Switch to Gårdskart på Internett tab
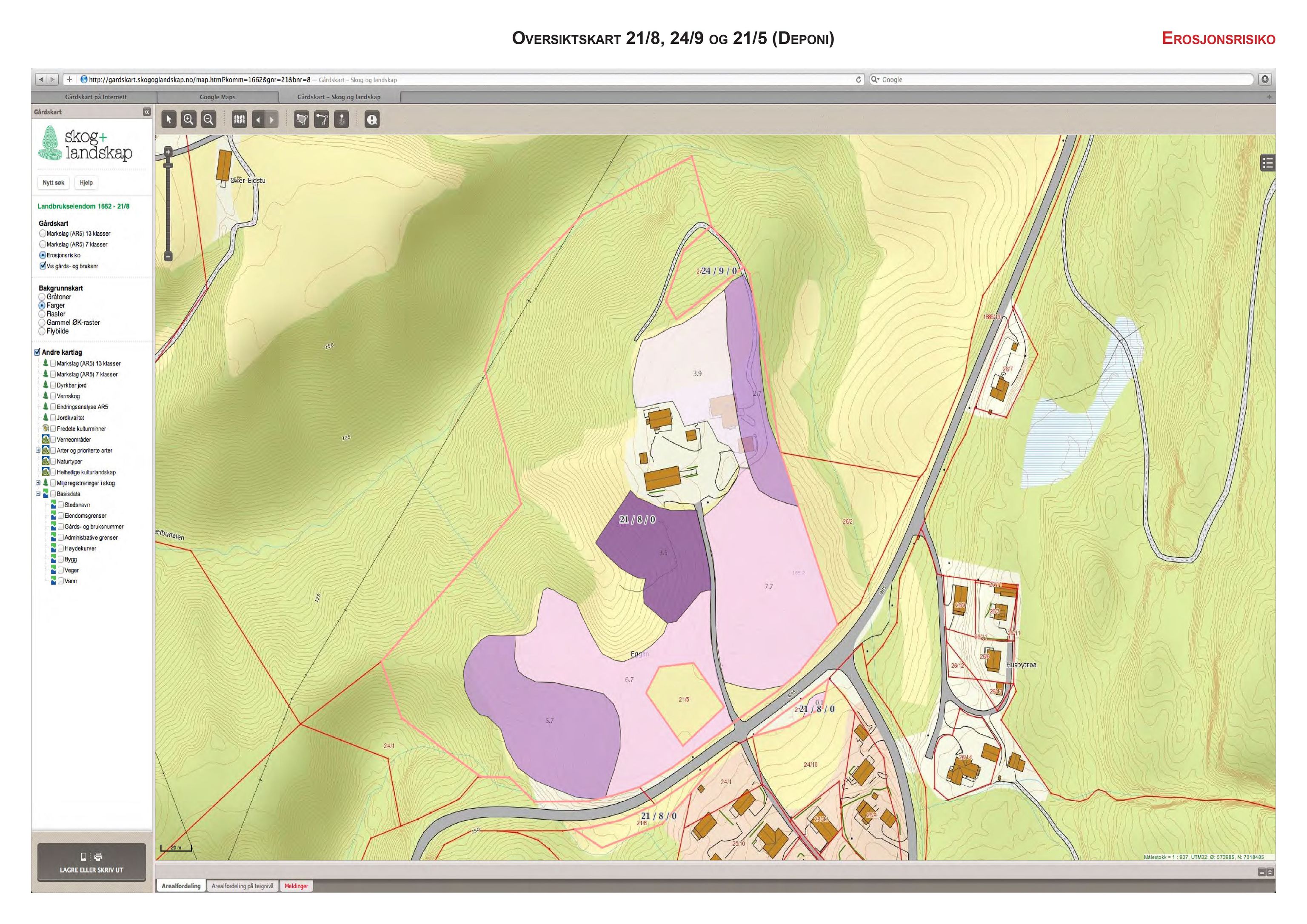Screen dimensions: 1307x924 tap(96, 97)
